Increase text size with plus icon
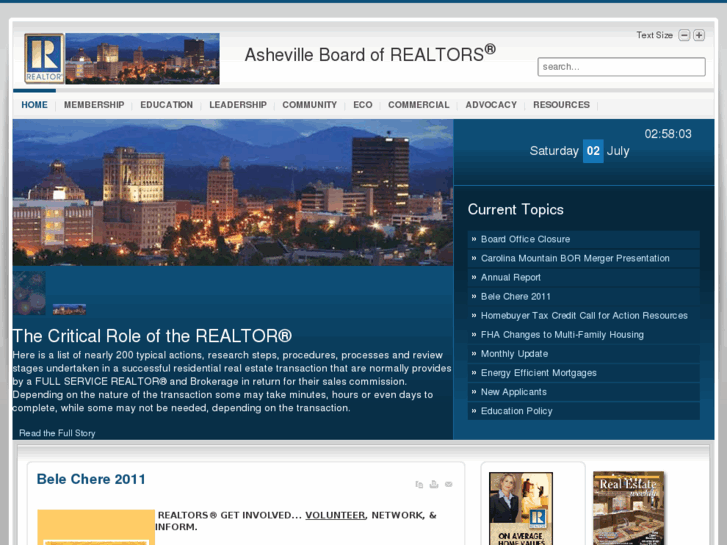 pyautogui.click(x=699, y=35)
